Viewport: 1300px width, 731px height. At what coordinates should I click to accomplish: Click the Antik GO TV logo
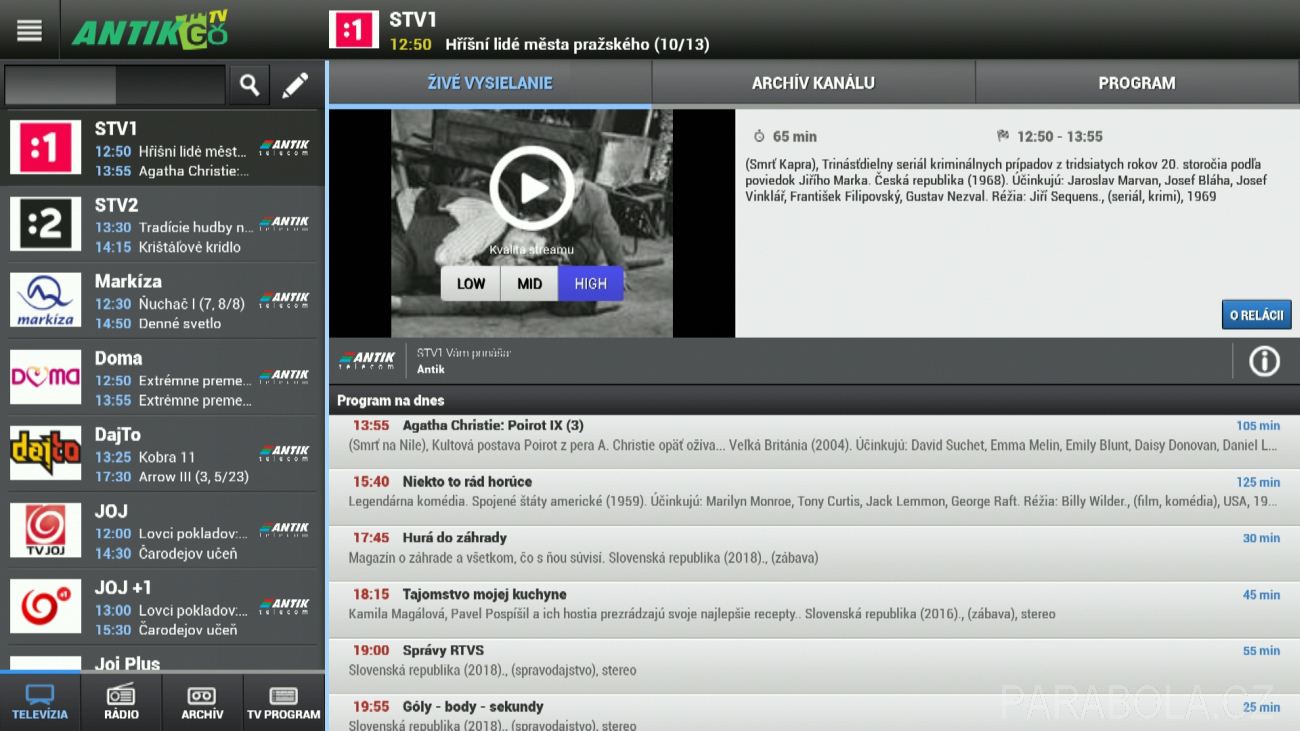pyautogui.click(x=150, y=30)
